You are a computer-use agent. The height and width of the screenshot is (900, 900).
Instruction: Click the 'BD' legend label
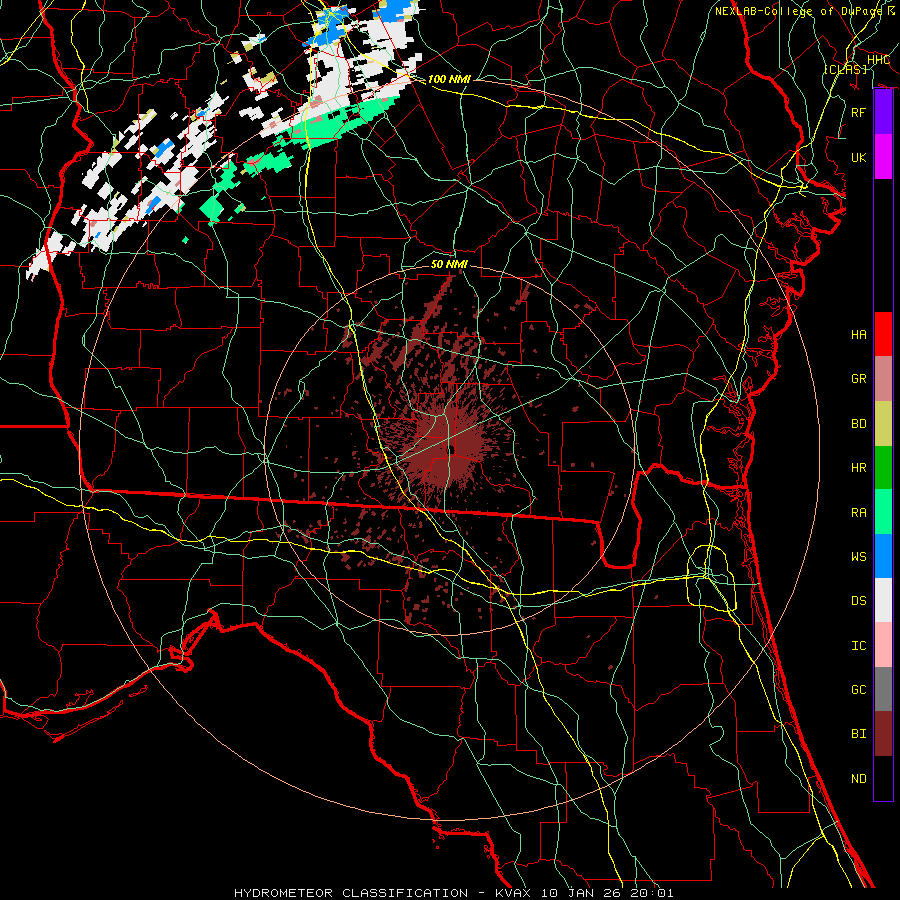click(x=859, y=424)
